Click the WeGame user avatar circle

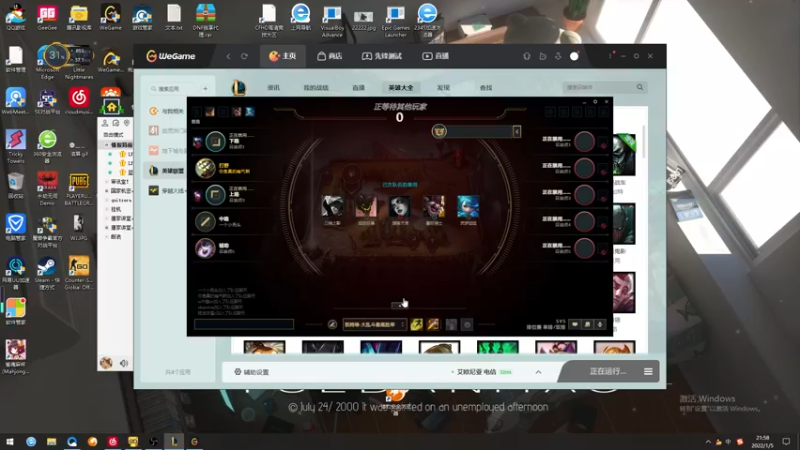[x=574, y=56]
